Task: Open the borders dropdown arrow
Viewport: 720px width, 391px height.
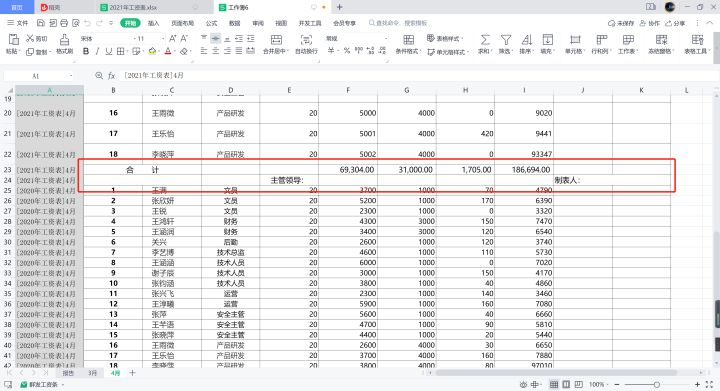Action: click(127, 51)
